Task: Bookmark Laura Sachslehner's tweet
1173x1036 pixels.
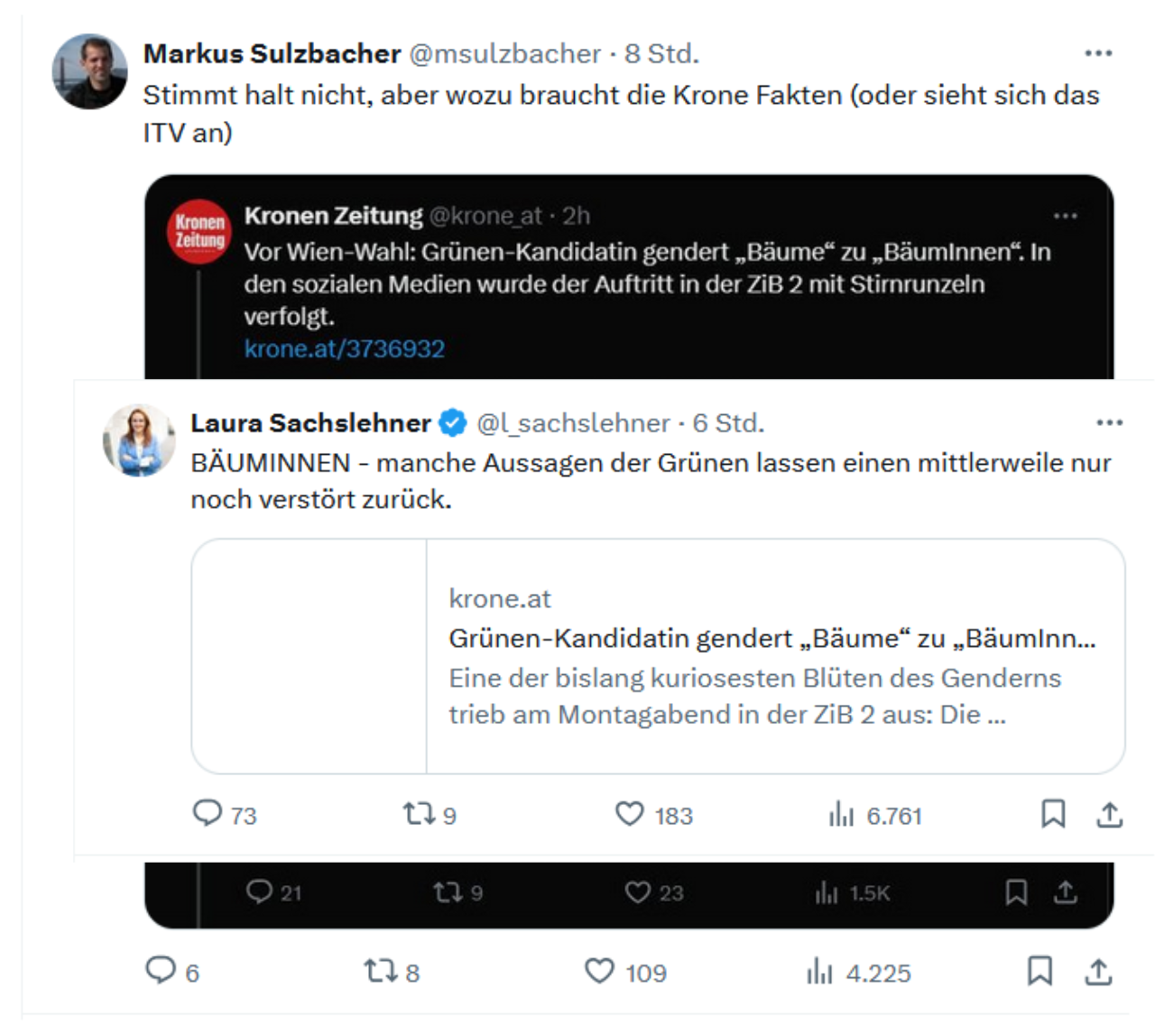Action: [1053, 814]
